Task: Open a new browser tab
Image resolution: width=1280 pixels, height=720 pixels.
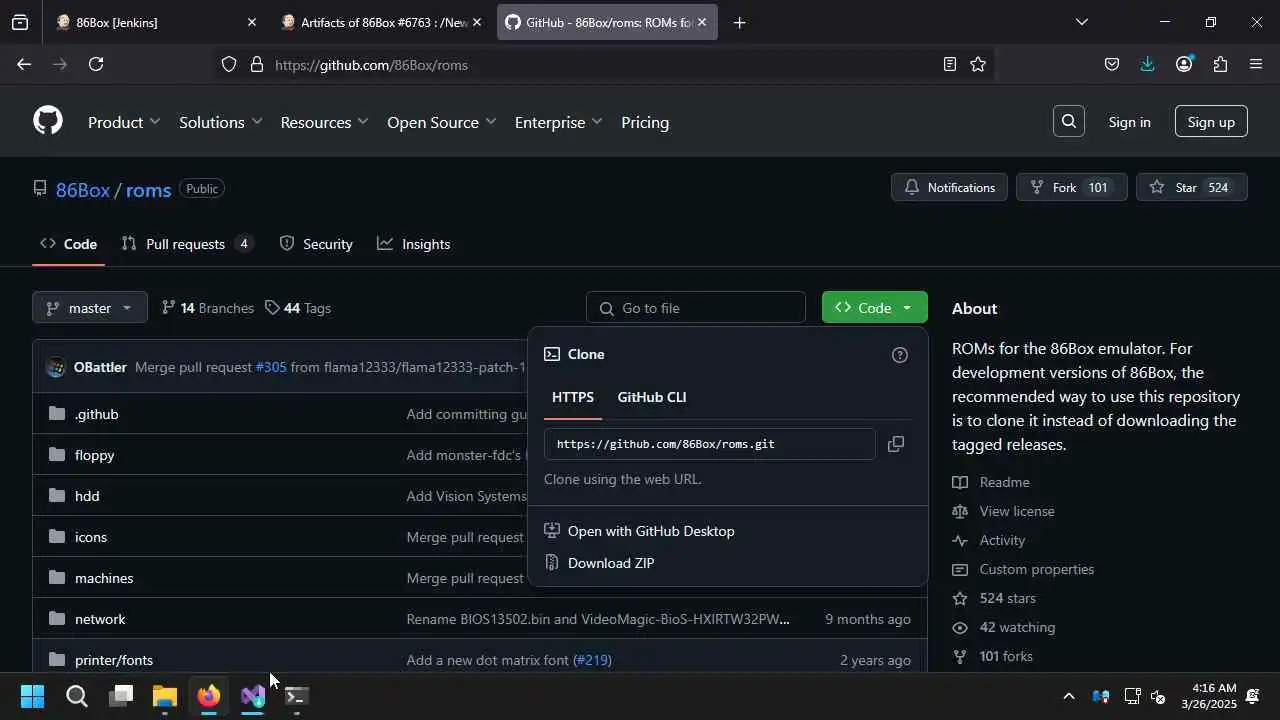Action: point(739,22)
